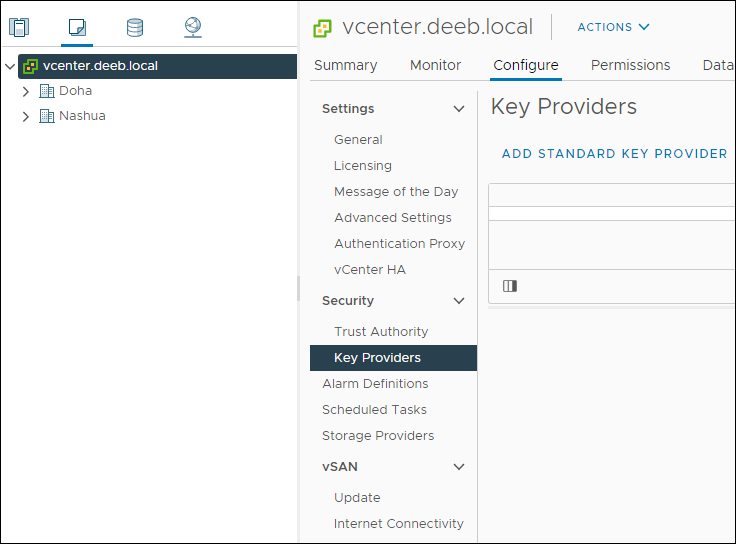736x544 pixels.
Task: Open Message of the Day settings
Action: point(396,192)
